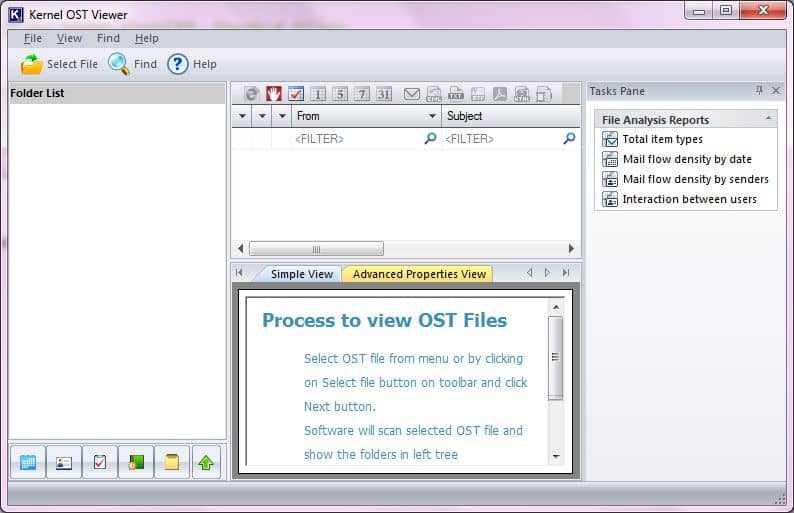
Task: Click the green up-arrow button
Action: [x=206, y=462]
